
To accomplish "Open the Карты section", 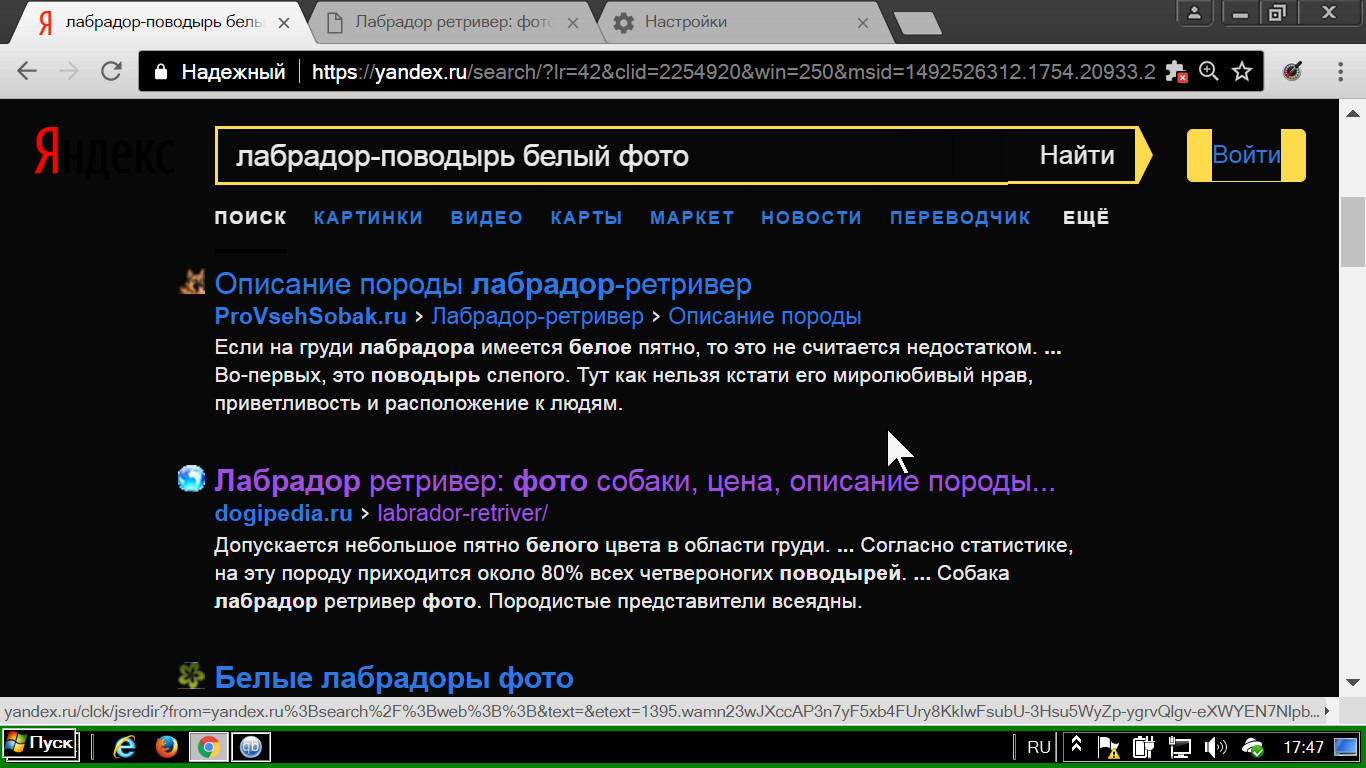I will 586,218.
